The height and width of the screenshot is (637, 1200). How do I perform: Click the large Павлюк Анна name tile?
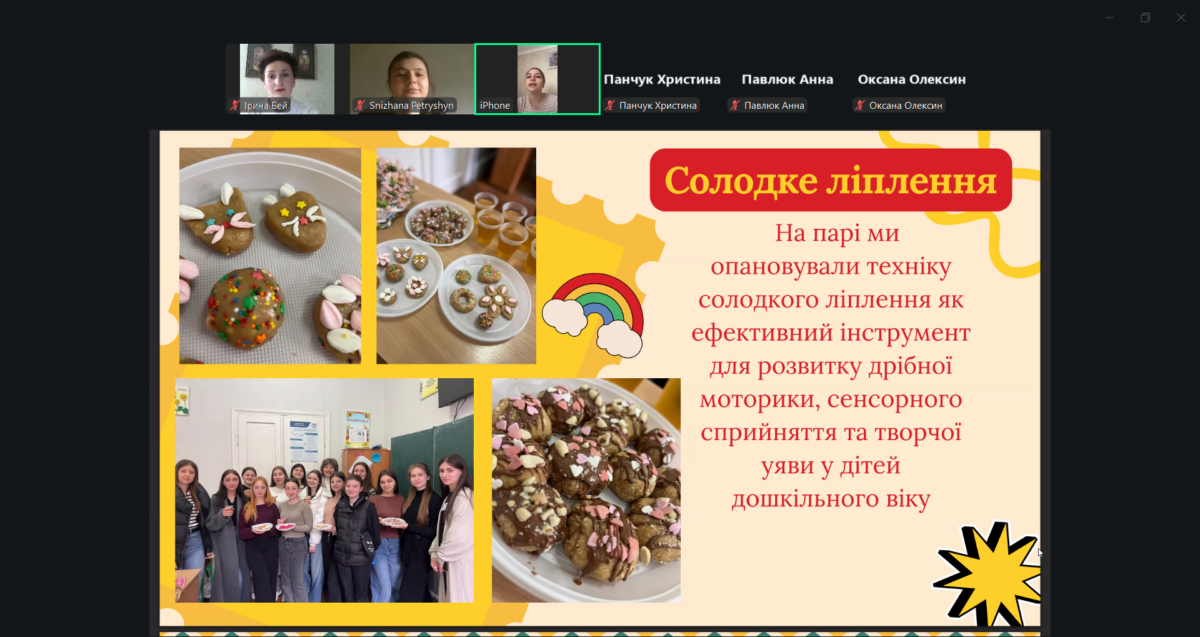(787, 79)
